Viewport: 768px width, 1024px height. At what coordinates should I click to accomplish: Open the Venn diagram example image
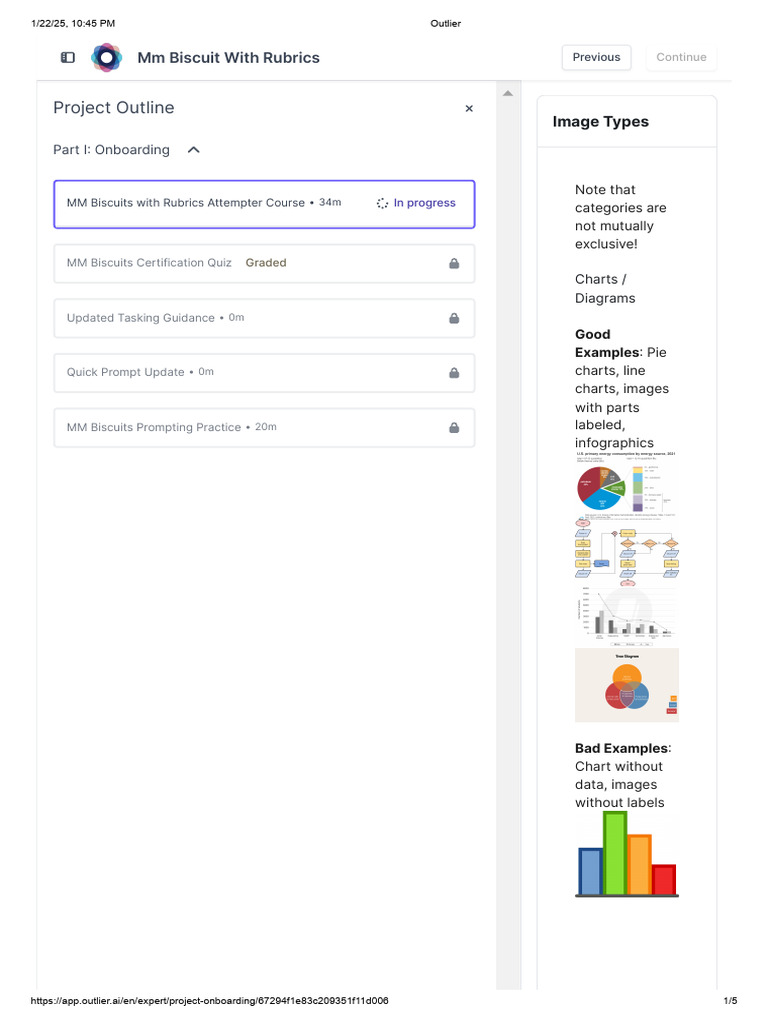626,685
